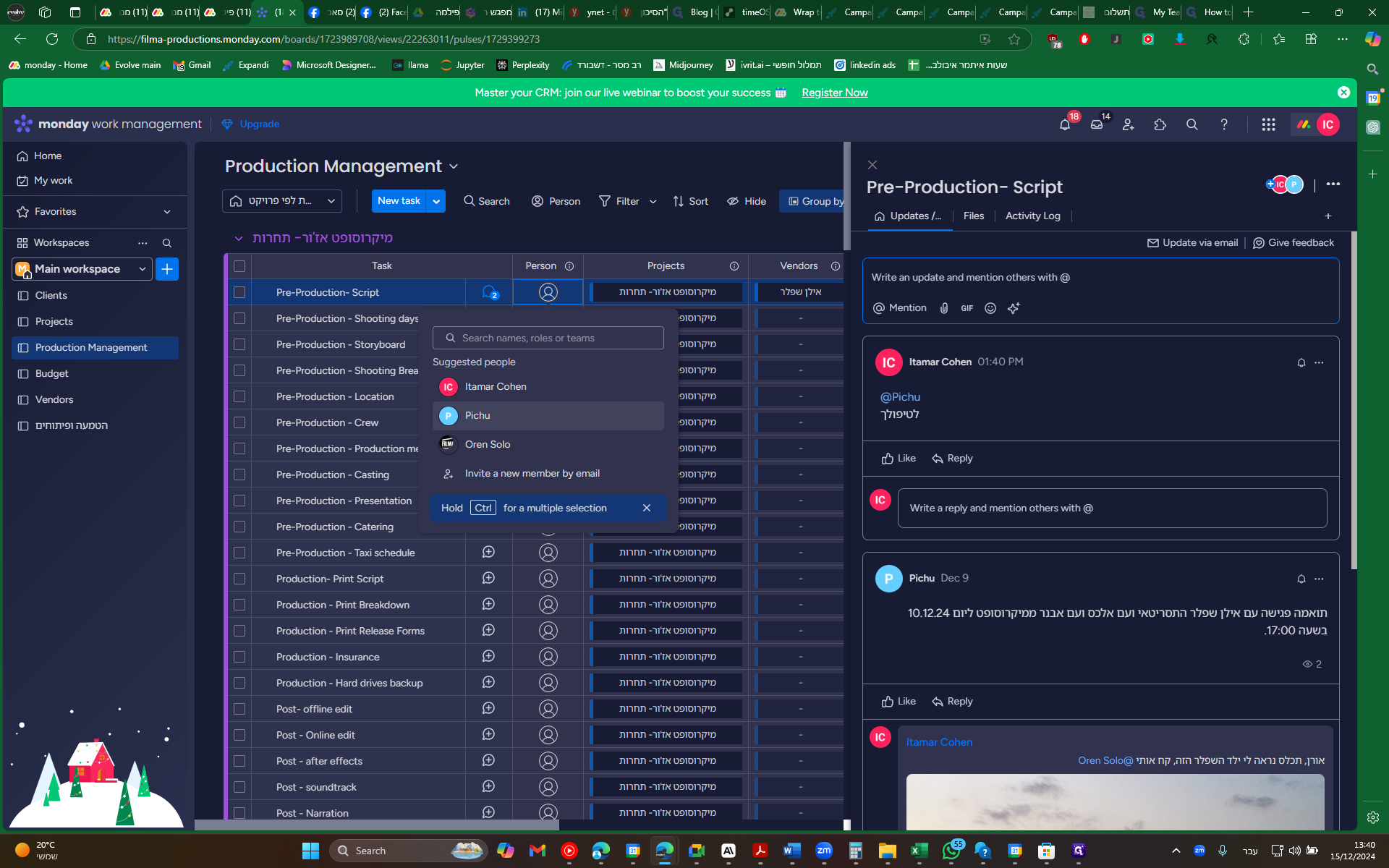Check the Pre-Production - Crew row
1389x868 pixels.
pos(239,422)
